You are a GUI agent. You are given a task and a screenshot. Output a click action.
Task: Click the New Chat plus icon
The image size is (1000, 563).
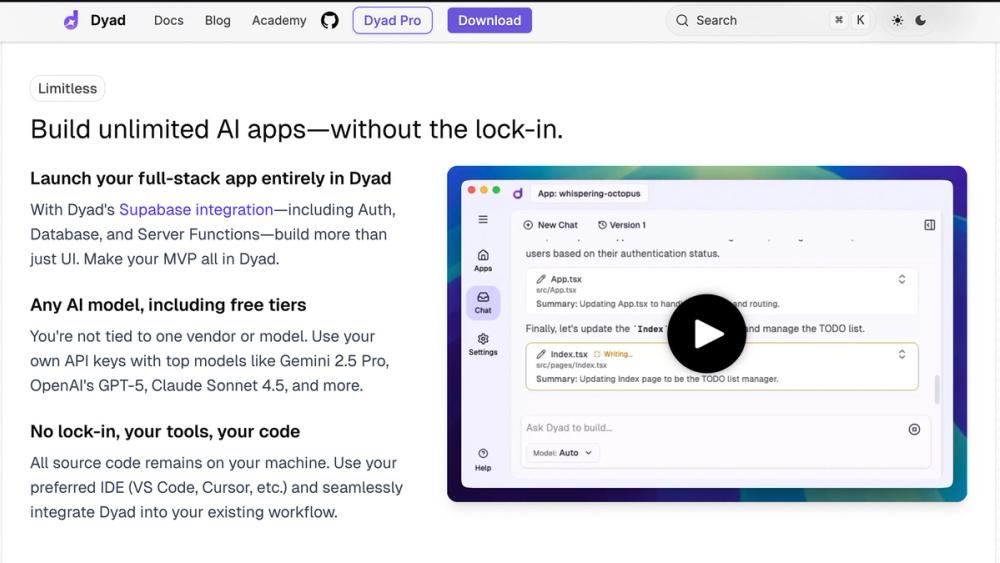point(528,225)
